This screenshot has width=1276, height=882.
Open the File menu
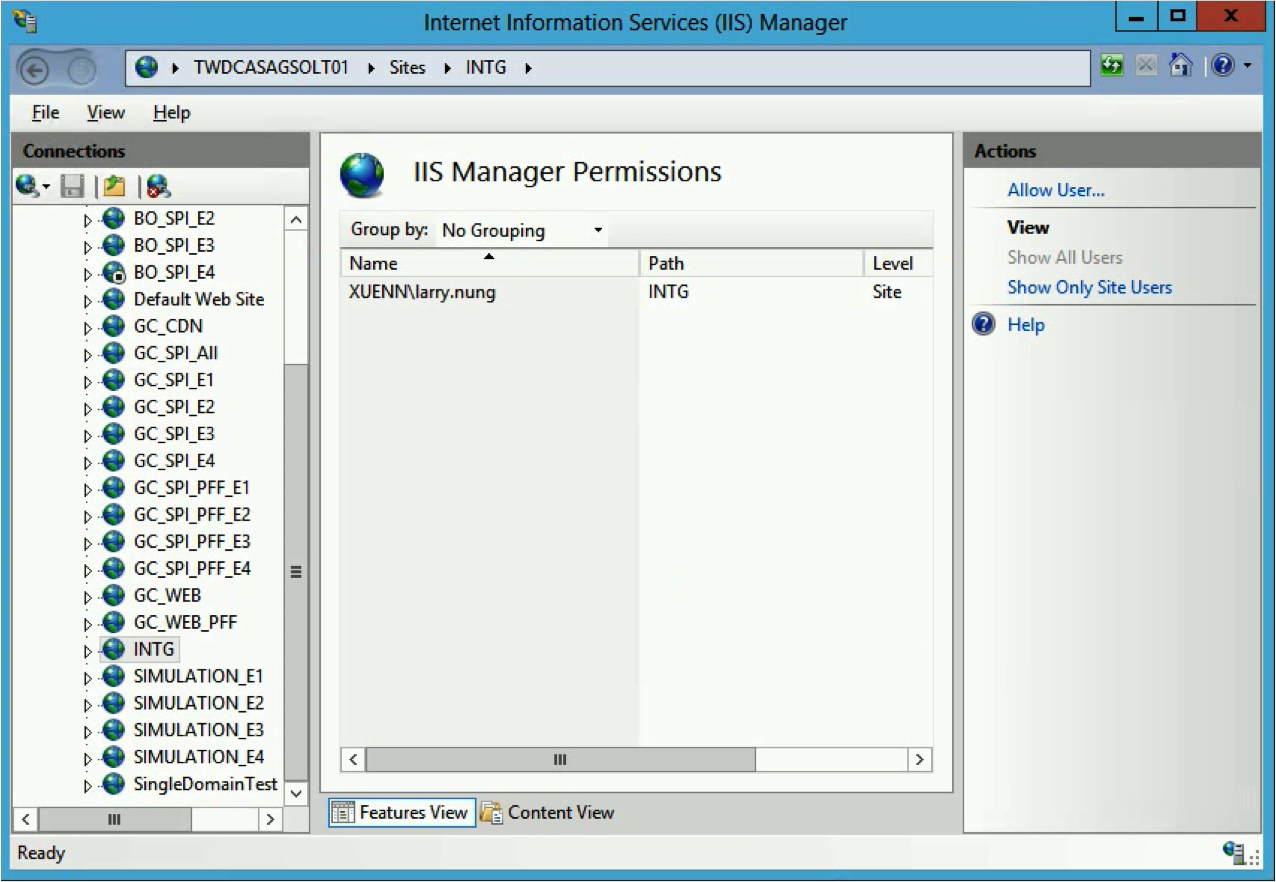45,113
